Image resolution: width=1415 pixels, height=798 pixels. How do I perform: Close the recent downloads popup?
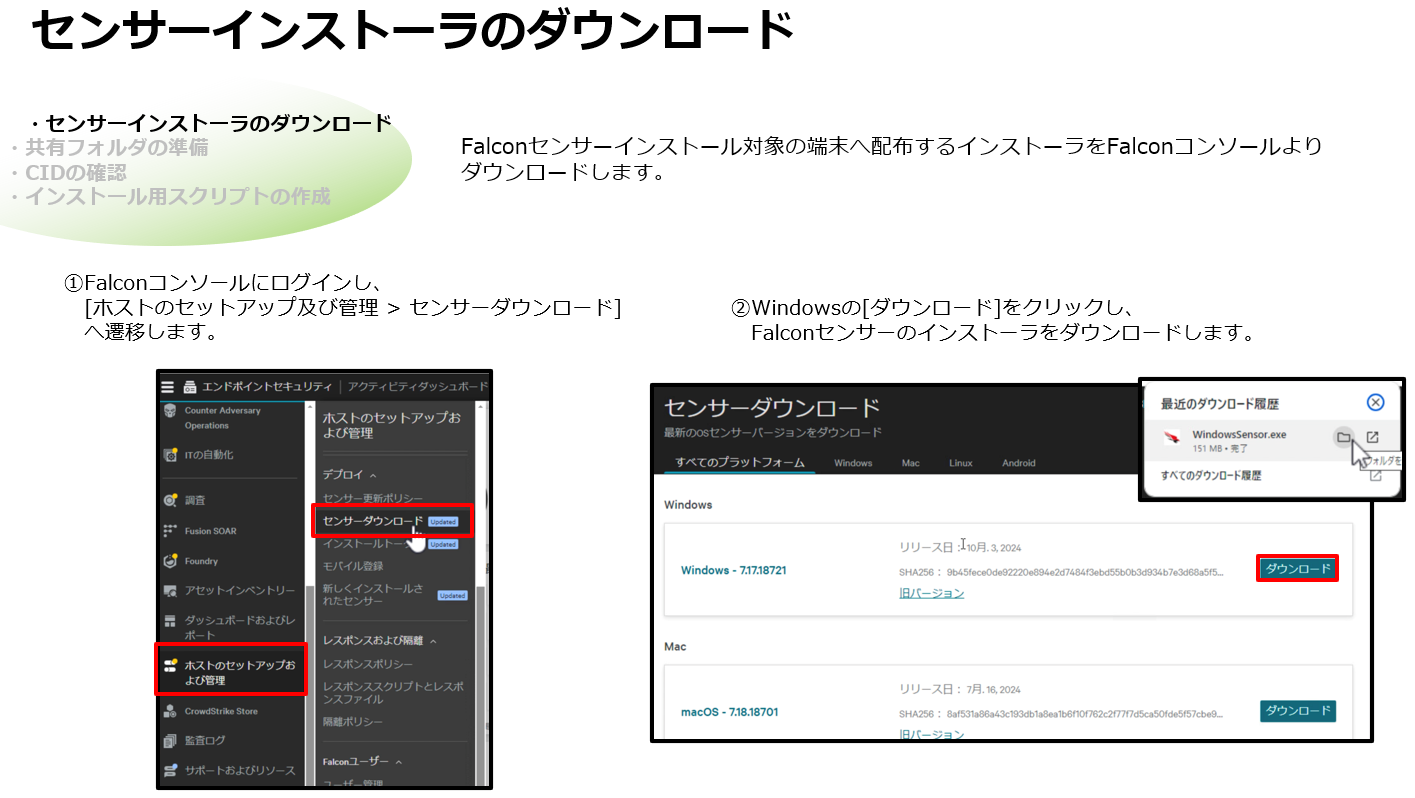1375,402
